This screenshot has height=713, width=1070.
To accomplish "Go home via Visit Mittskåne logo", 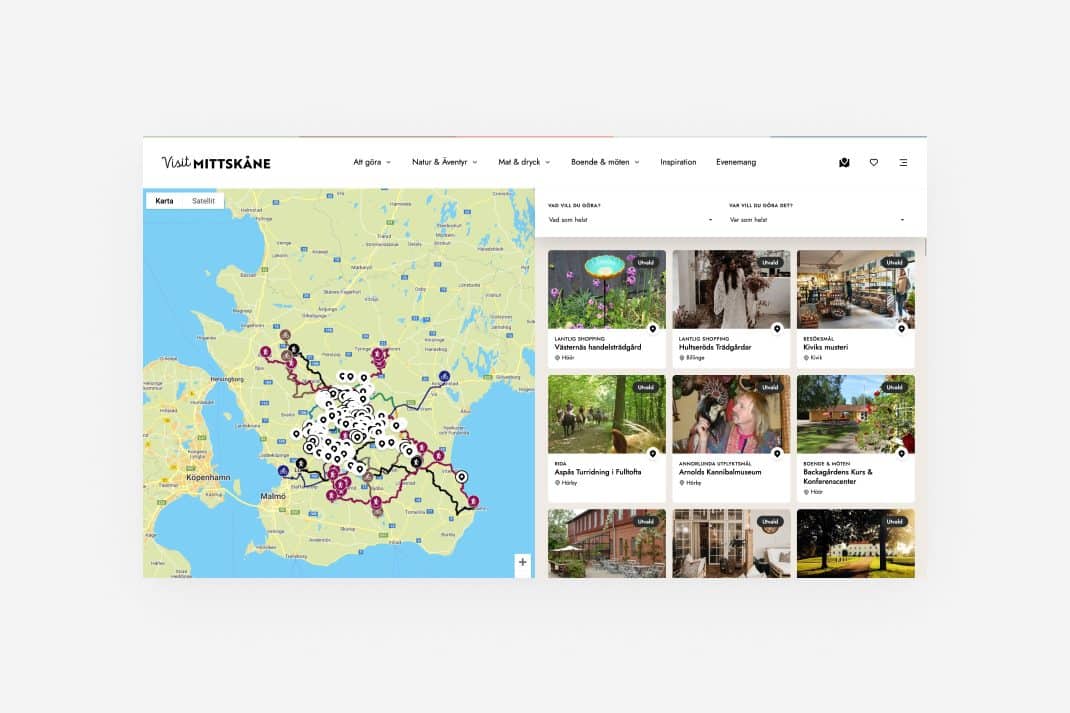I will [x=216, y=162].
